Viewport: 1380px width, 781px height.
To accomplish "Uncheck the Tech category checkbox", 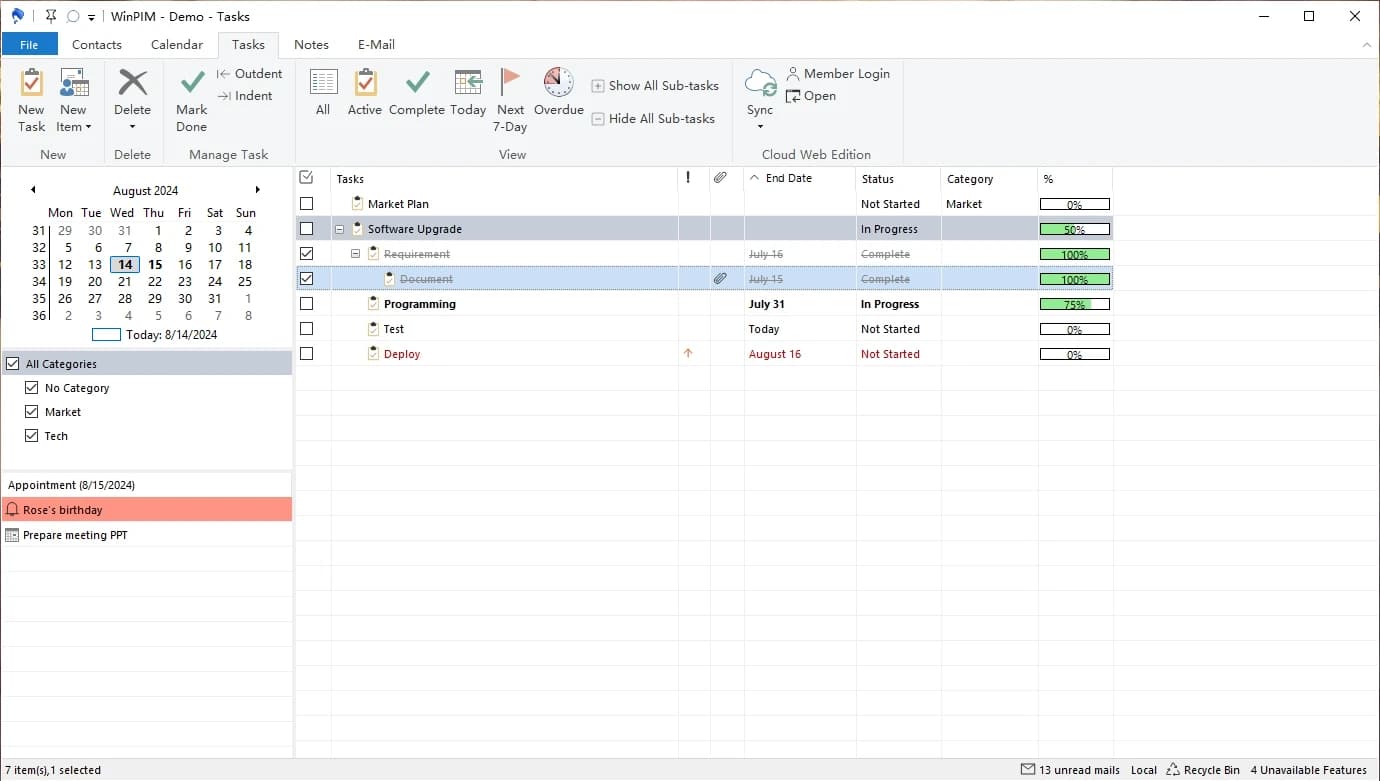I will click(x=32, y=436).
